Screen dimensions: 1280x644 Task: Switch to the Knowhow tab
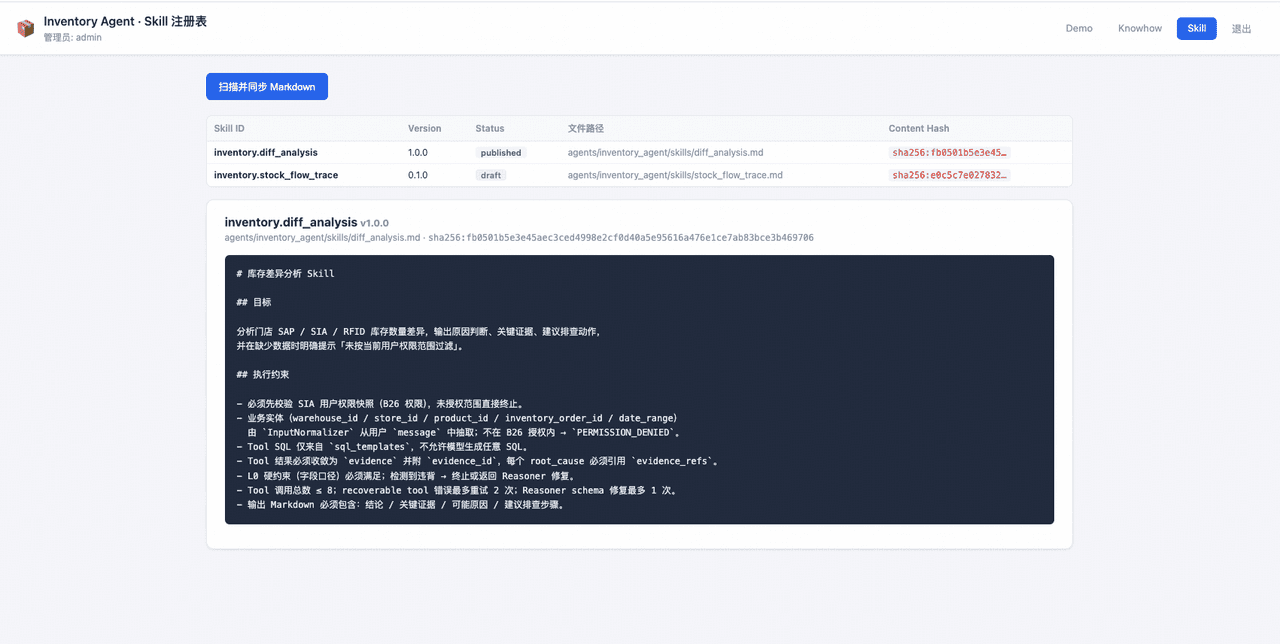(x=1140, y=28)
